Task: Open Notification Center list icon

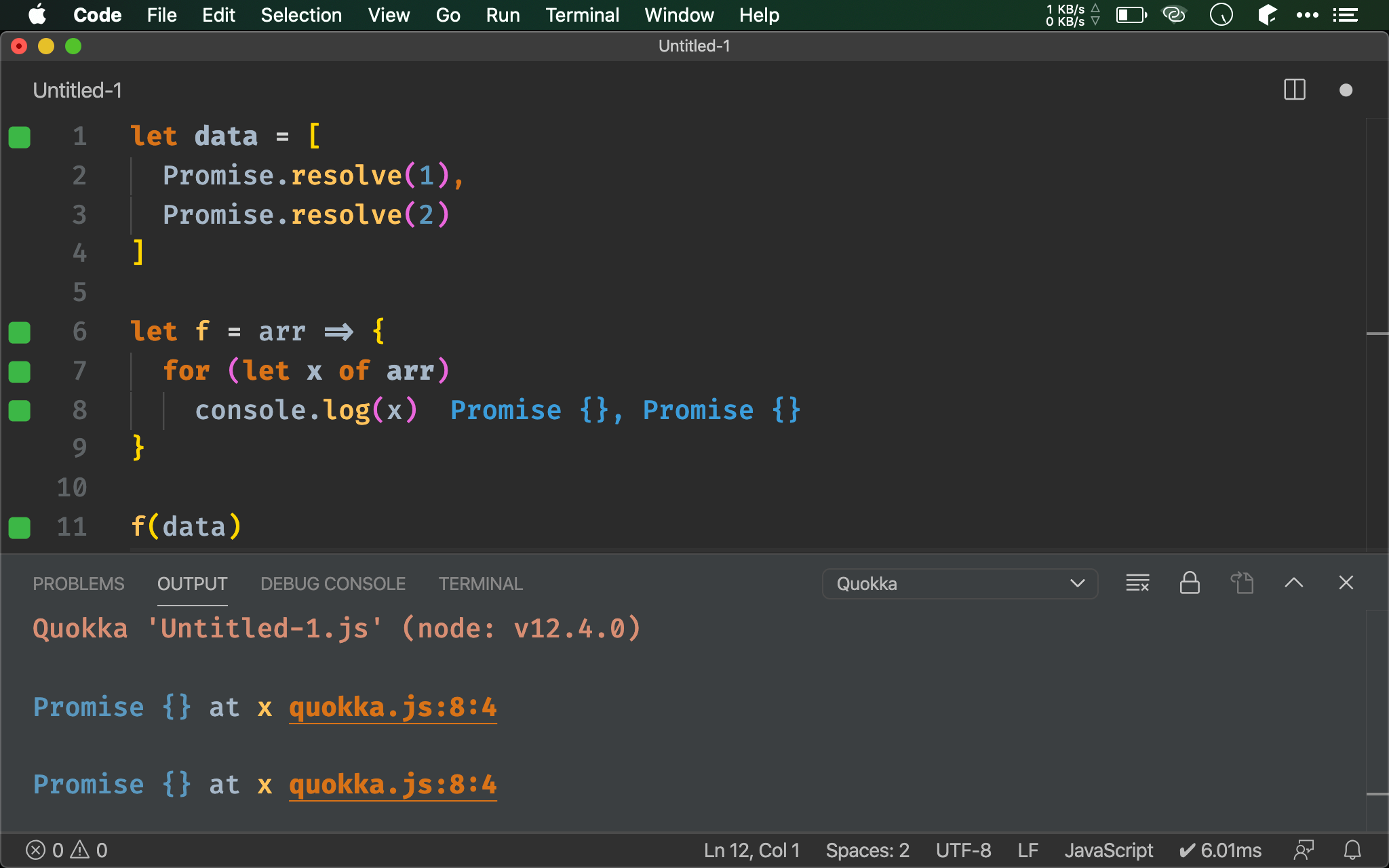Action: point(1346,15)
